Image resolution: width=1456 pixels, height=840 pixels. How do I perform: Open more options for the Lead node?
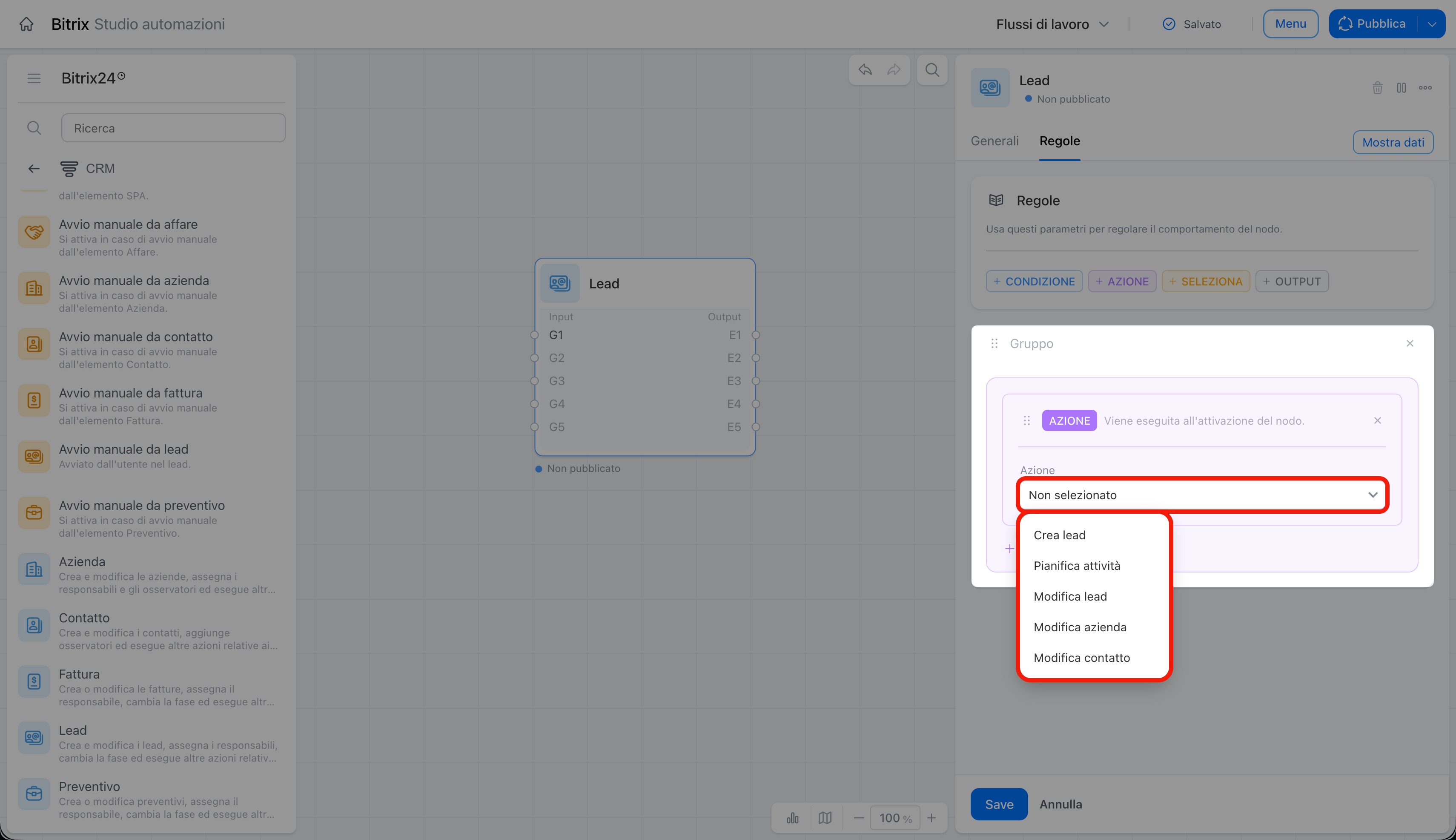pos(1425,88)
